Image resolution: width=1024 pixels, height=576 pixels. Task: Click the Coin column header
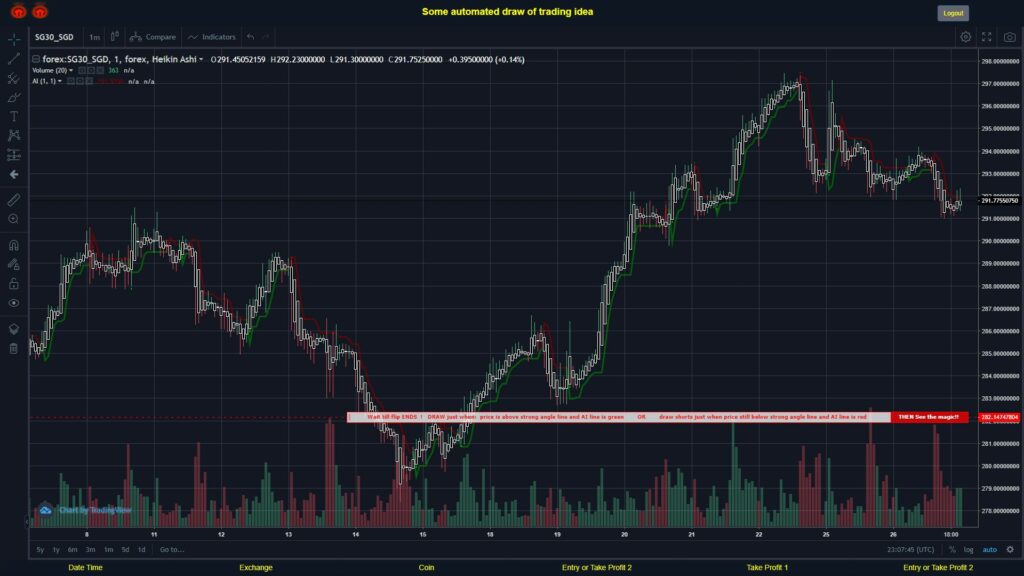[426, 568]
